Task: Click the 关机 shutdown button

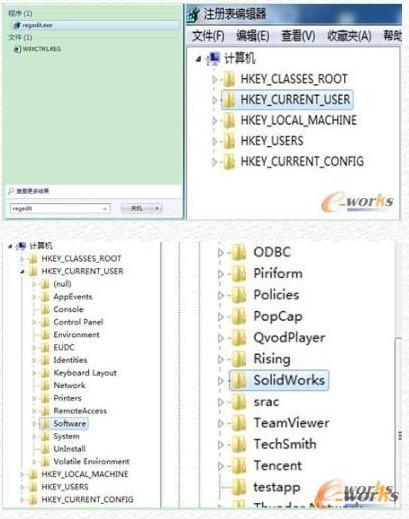Action: [137, 208]
